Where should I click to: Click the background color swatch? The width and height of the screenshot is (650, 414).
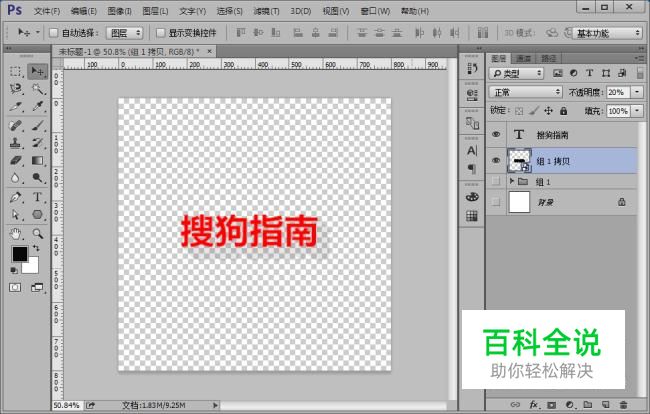(32, 266)
